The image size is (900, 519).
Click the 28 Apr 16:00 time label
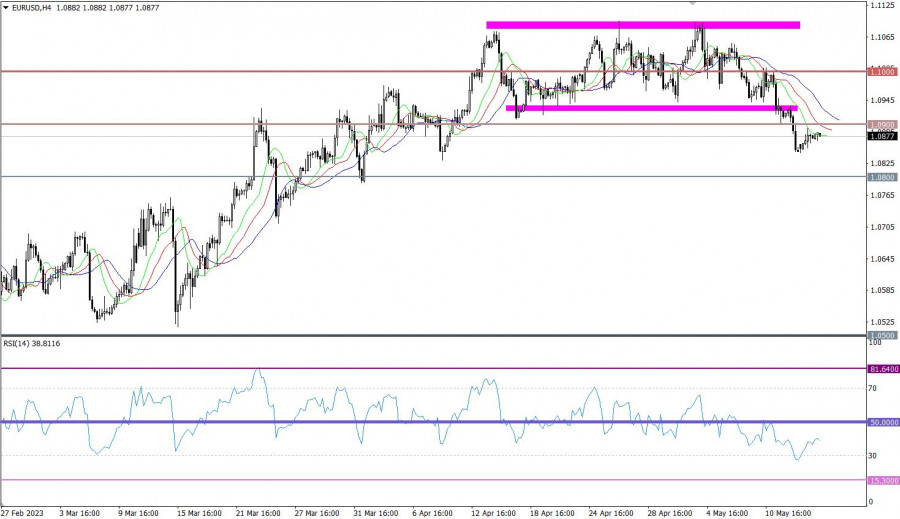pos(670,513)
